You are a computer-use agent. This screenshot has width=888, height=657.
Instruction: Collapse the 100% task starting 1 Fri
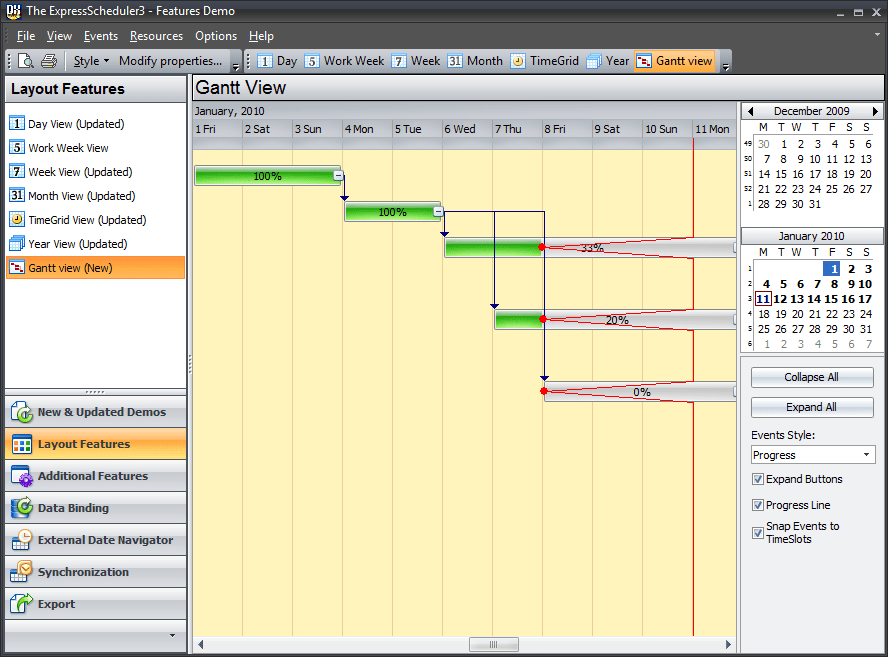(x=338, y=176)
